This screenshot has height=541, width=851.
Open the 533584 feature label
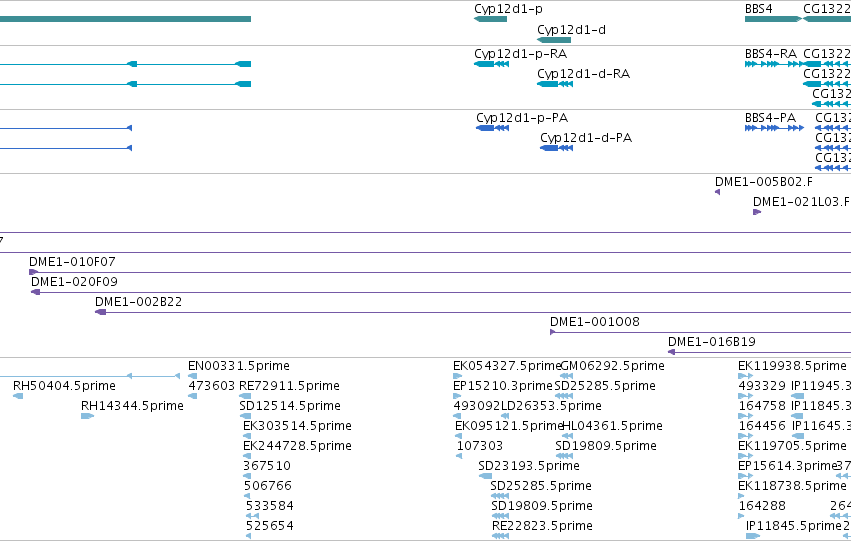[269, 506]
